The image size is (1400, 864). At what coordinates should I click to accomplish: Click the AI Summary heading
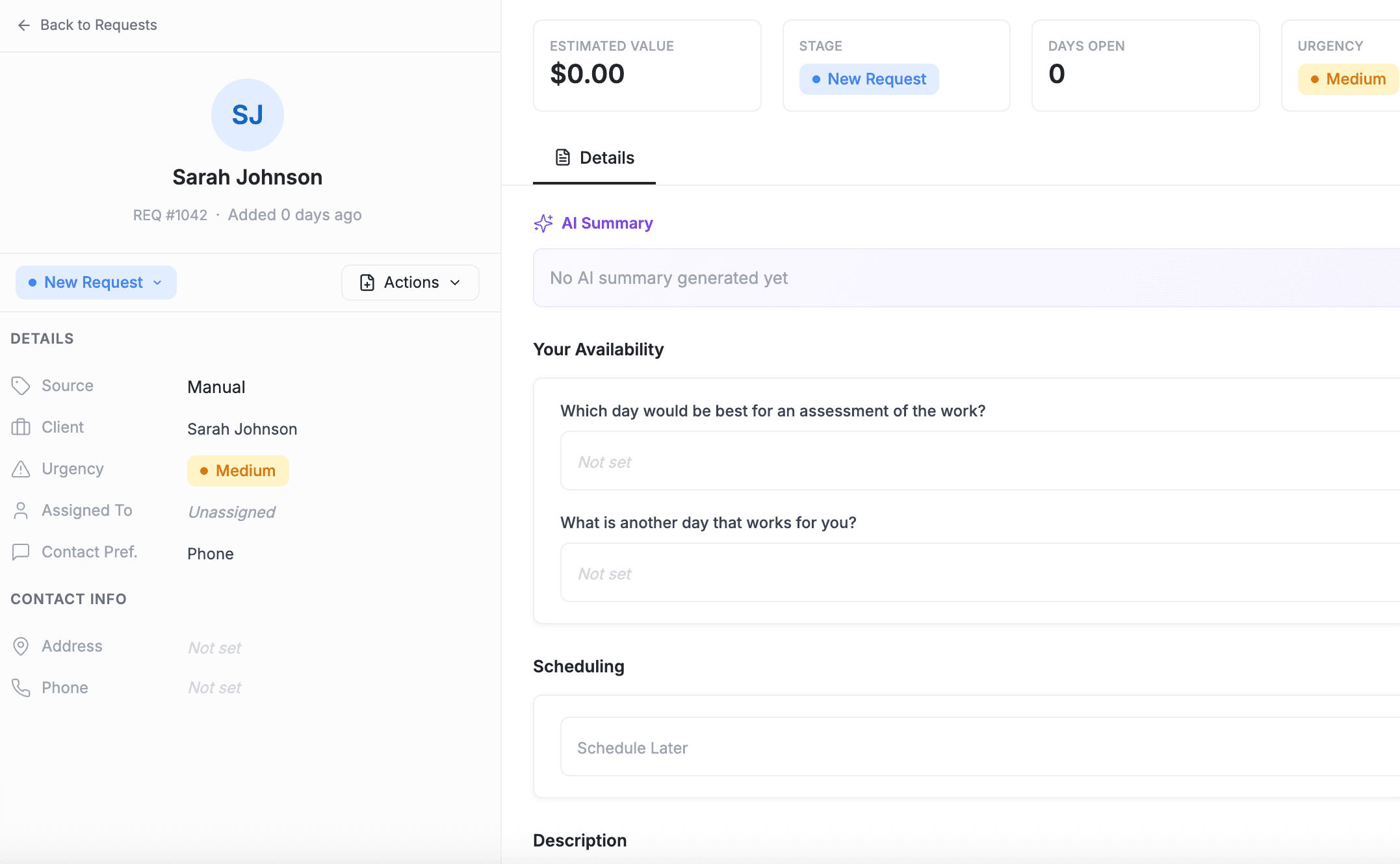click(607, 223)
